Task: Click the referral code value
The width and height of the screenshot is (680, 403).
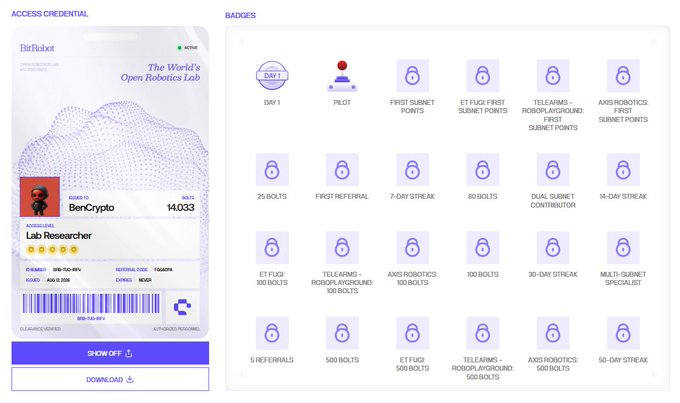Action: [163, 269]
